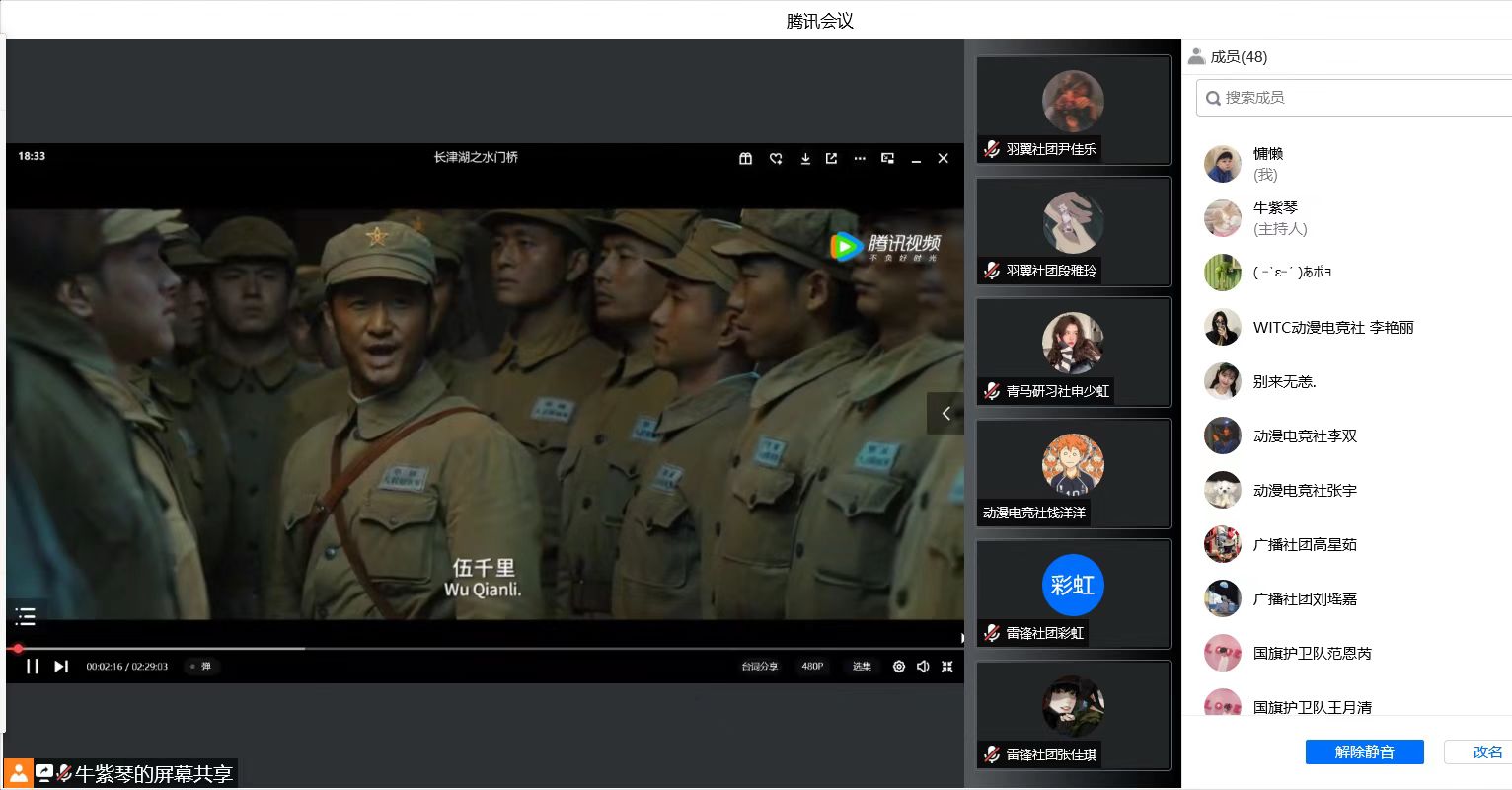Viewport: 1512px width, 790px height.
Task: Select the 青马研习社申少虹 video tile
Action: tap(1073, 352)
